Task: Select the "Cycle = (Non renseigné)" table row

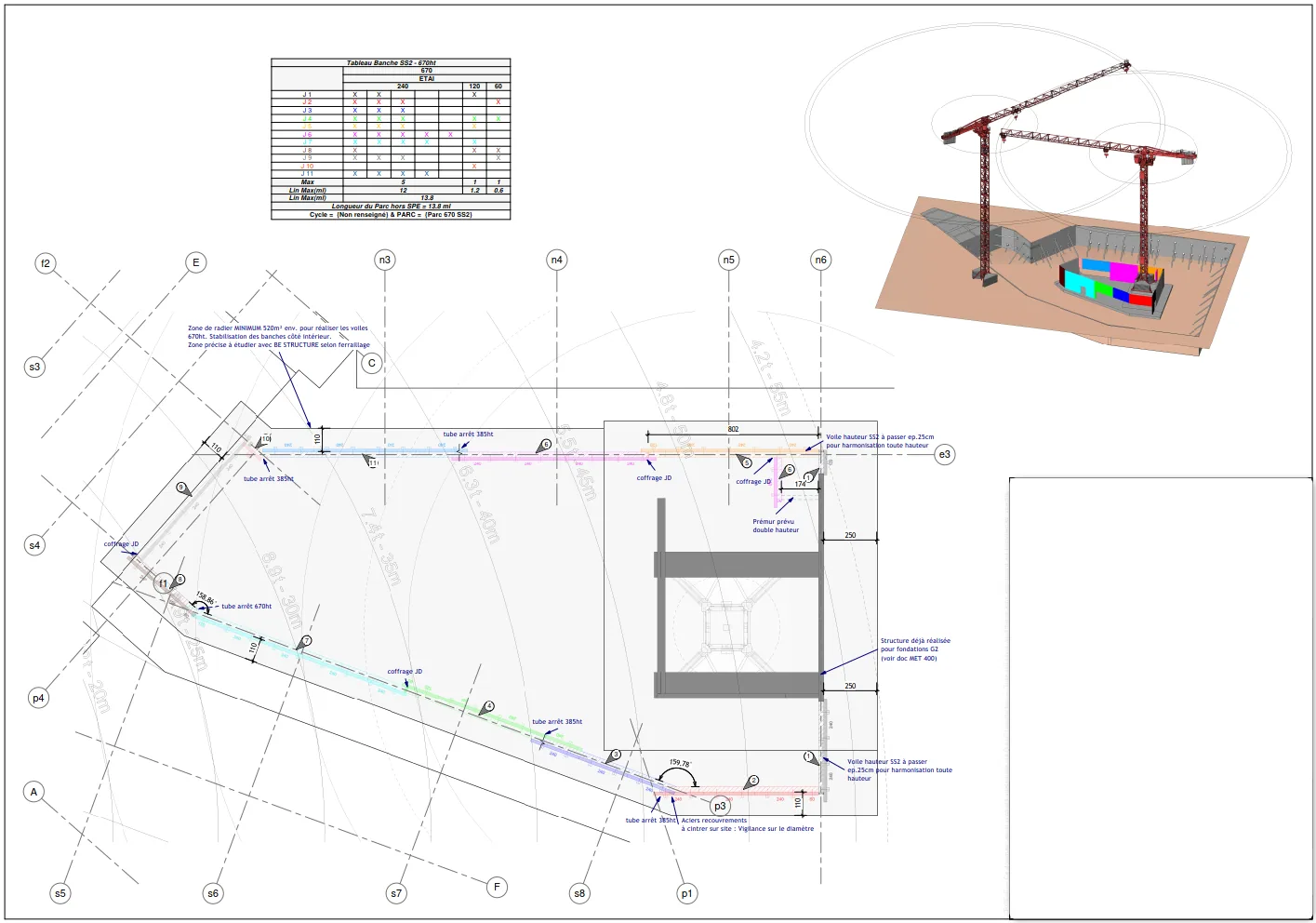Action: click(x=391, y=215)
